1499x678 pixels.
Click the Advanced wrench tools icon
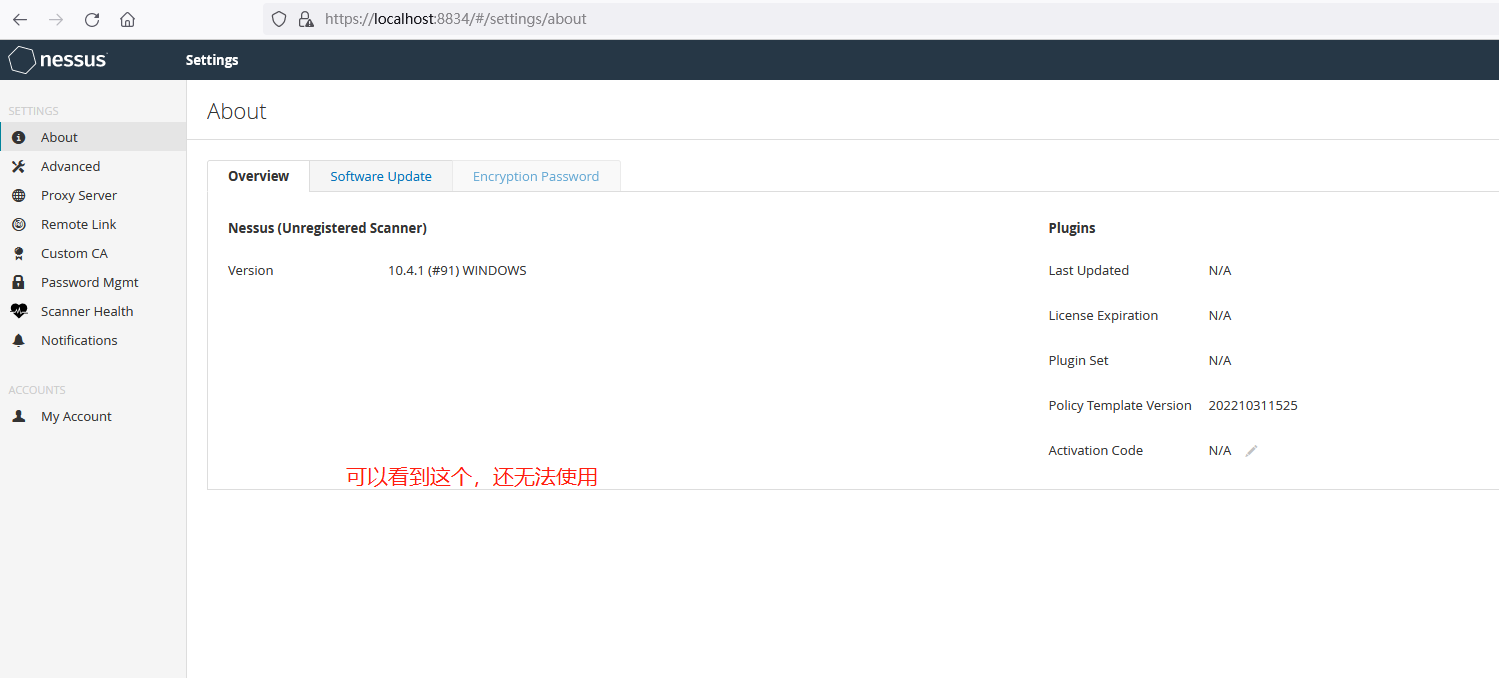click(x=18, y=166)
